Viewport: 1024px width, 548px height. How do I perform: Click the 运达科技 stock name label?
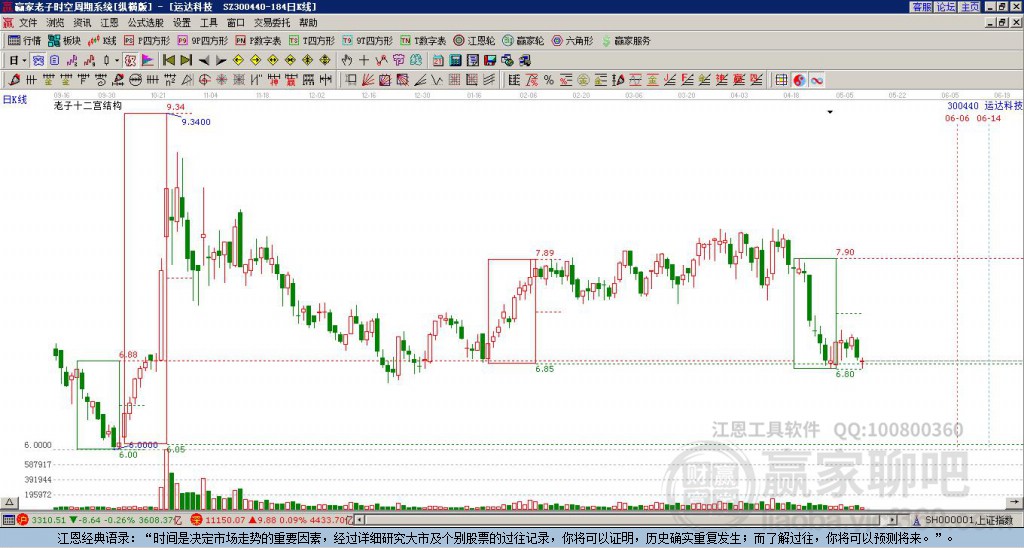click(1004, 106)
